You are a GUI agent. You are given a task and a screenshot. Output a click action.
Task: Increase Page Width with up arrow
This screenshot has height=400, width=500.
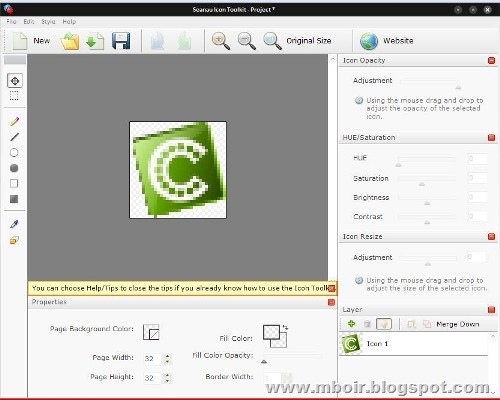coord(167,356)
